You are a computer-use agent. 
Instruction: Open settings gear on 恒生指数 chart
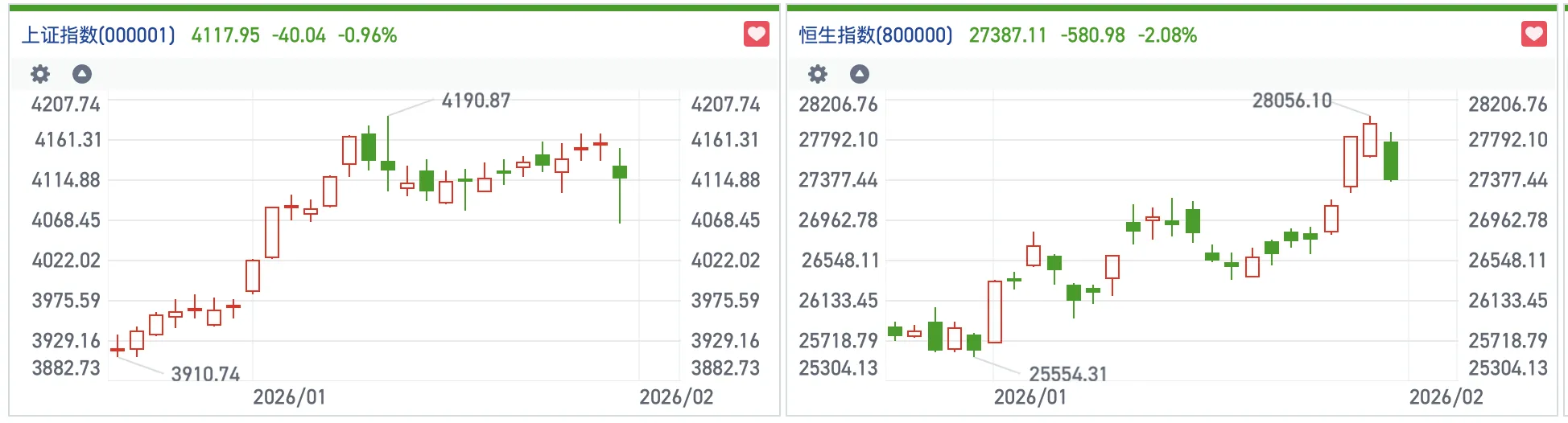[818, 75]
